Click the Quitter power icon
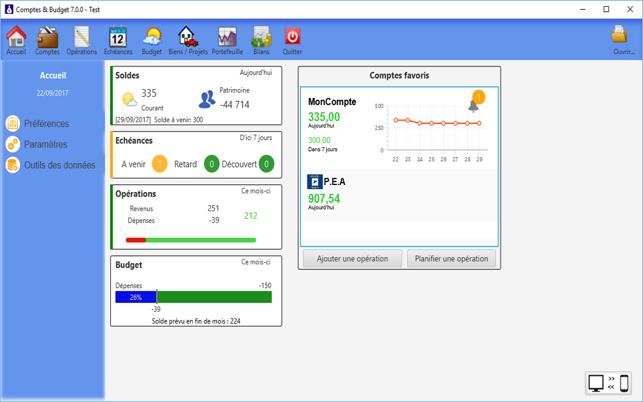This screenshot has width=643, height=402. 292,37
